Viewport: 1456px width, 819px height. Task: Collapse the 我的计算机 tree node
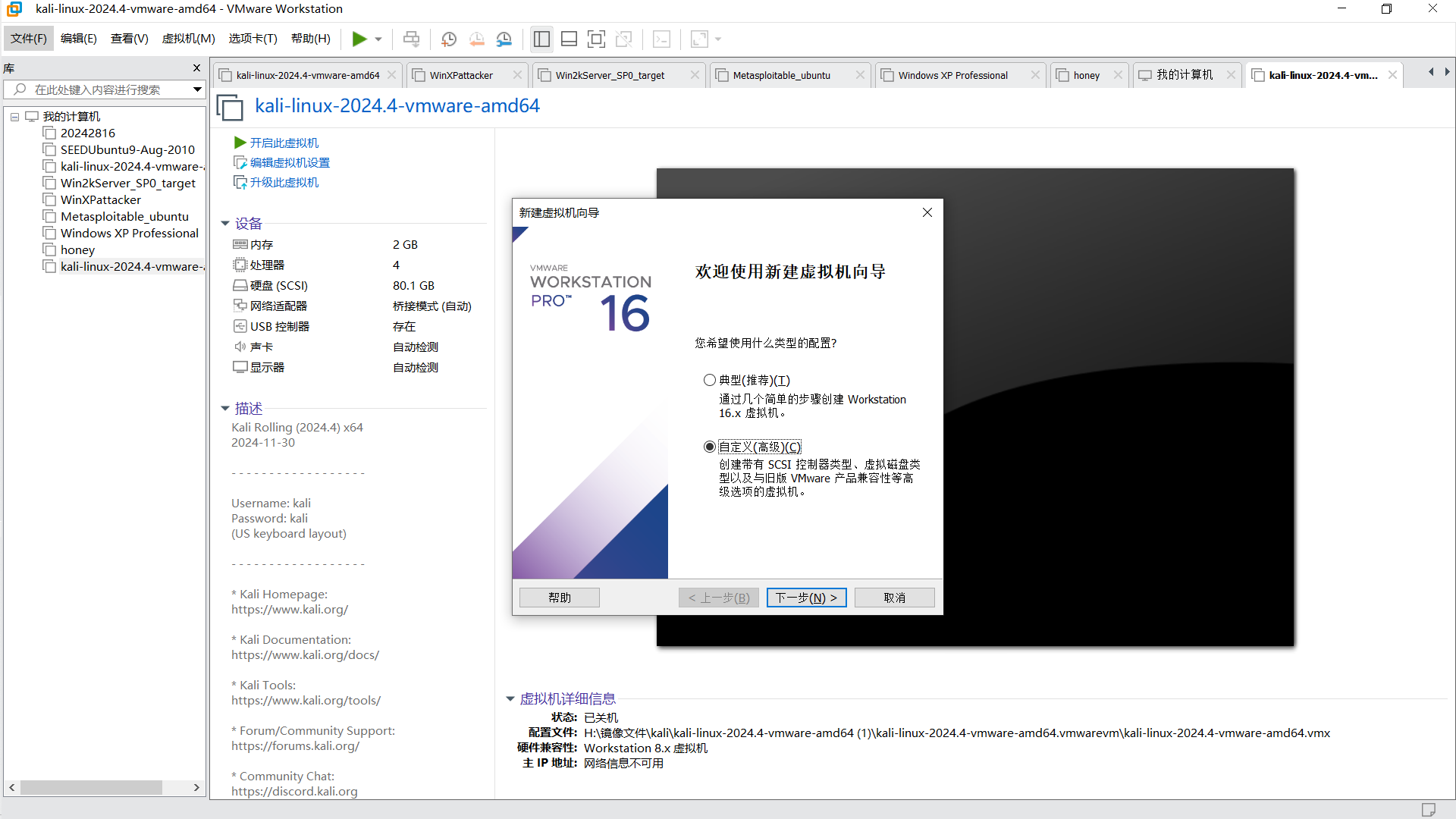tap(14, 117)
